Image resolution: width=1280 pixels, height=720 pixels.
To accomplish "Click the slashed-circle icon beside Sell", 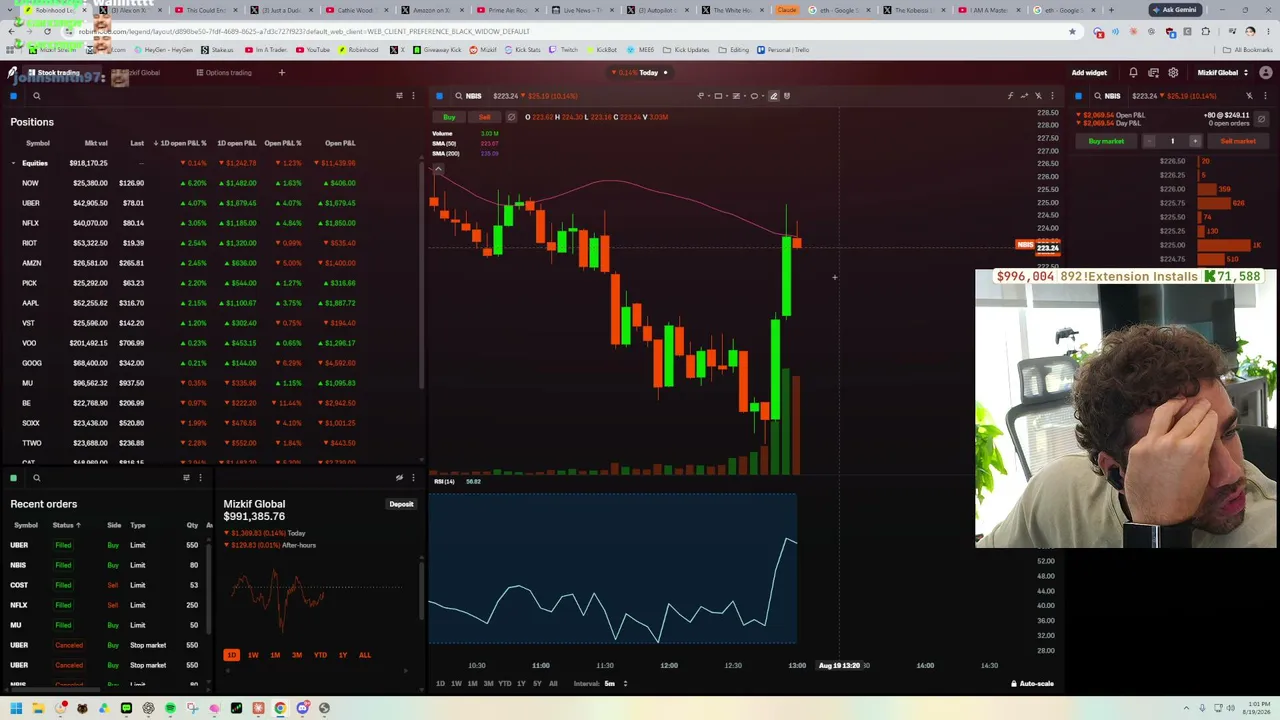I will 511,117.
